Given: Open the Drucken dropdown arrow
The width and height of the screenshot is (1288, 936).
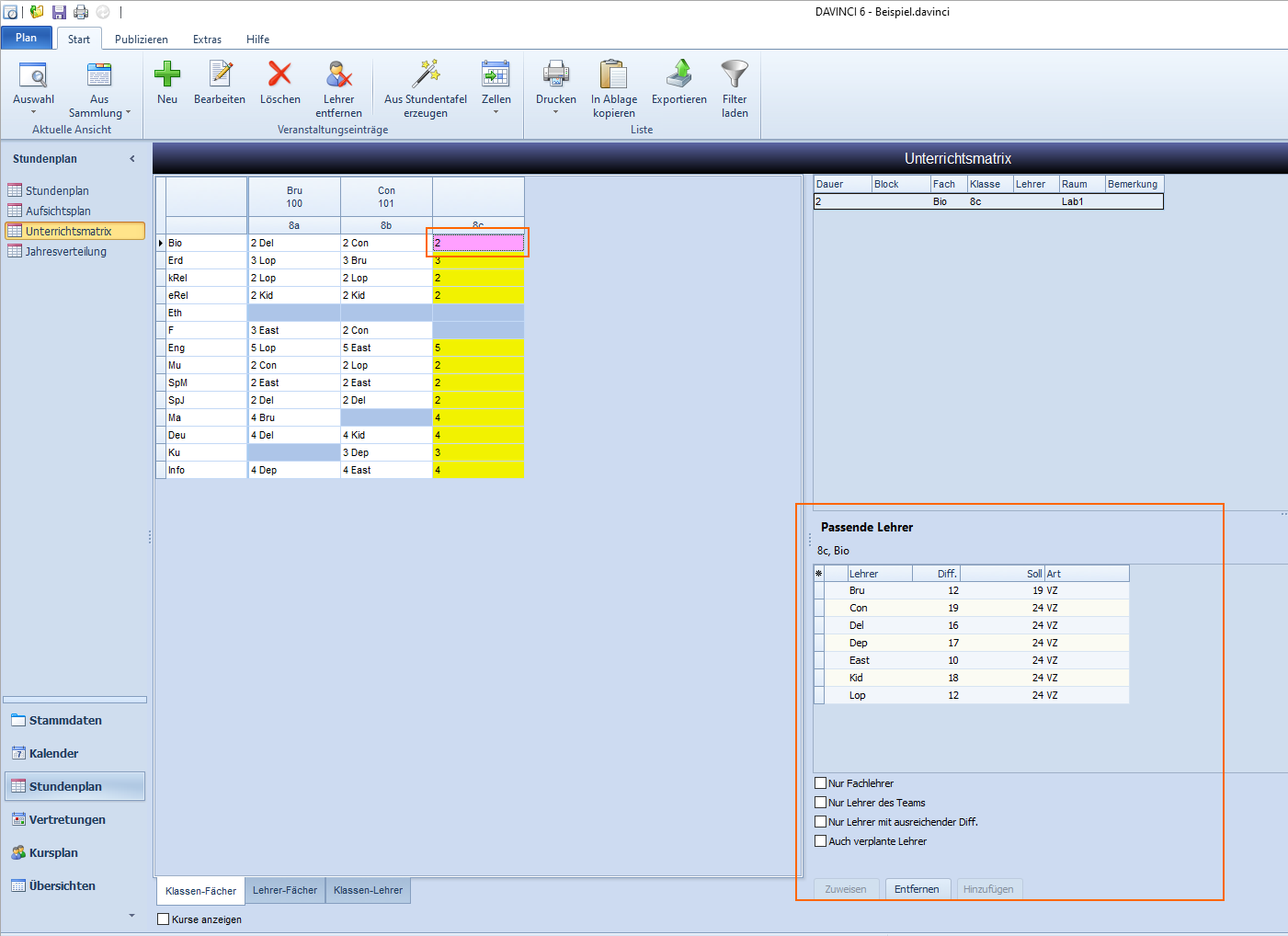Looking at the screenshot, I should [x=555, y=112].
